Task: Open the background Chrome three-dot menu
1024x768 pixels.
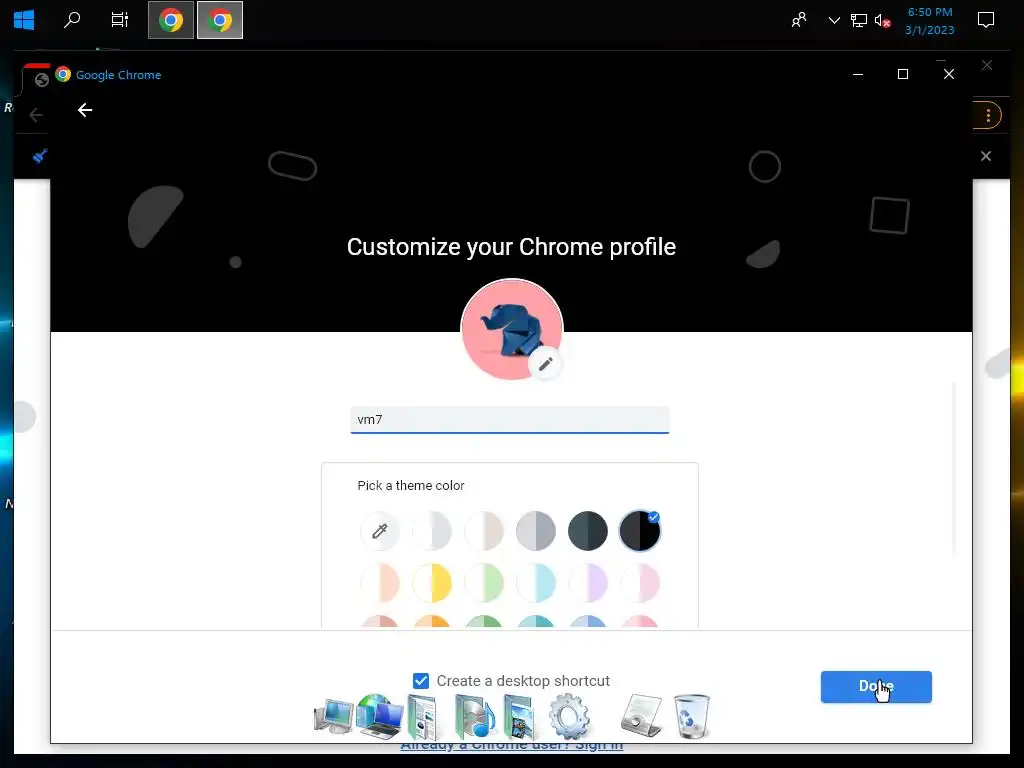Action: click(988, 116)
